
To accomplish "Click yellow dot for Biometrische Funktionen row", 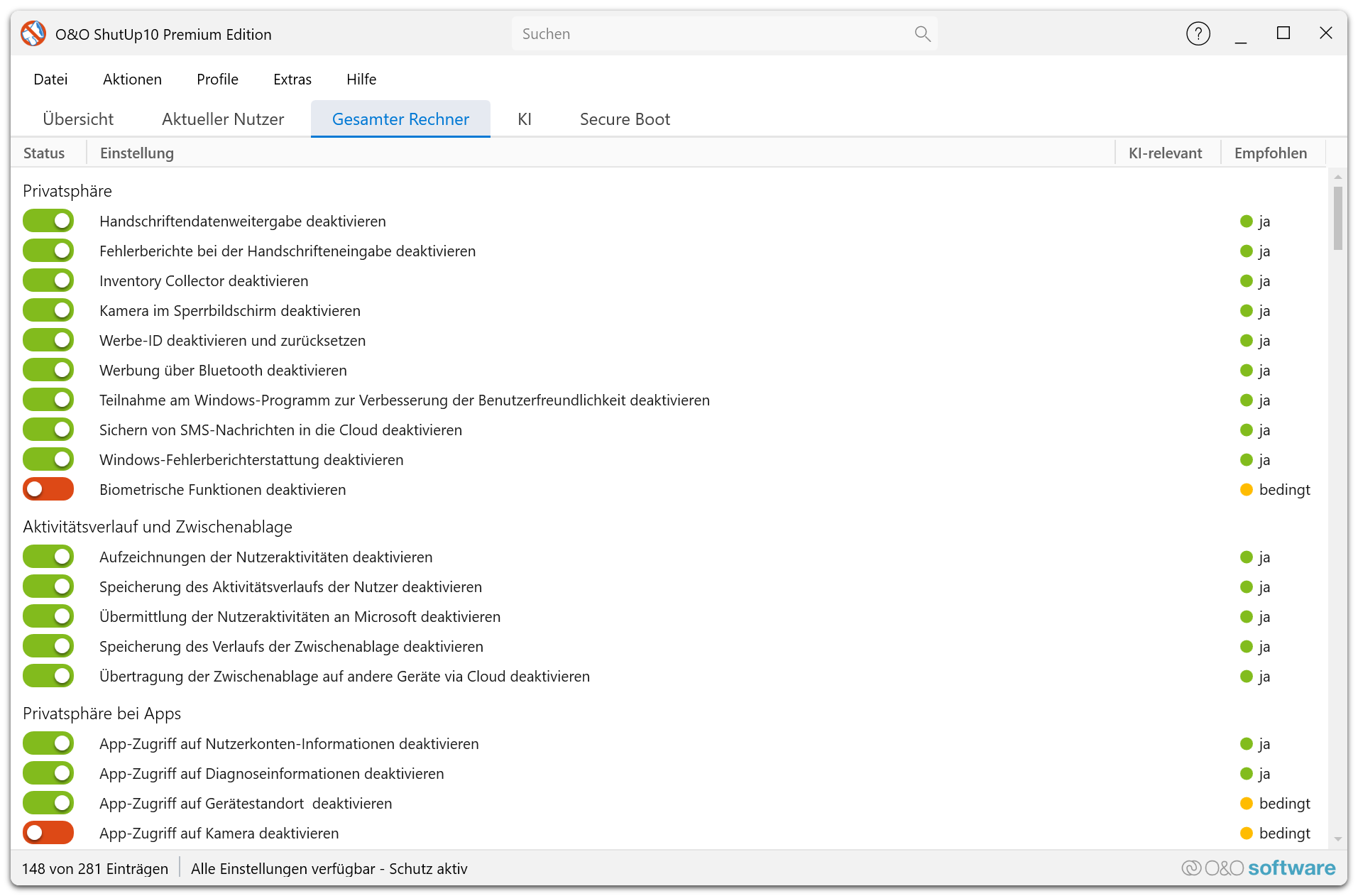I will point(1246,490).
